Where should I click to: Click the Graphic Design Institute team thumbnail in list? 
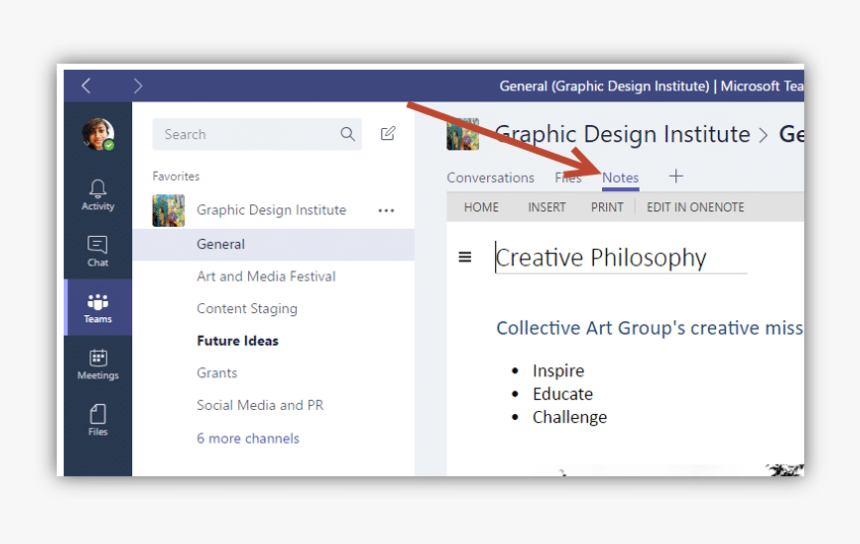[x=168, y=211]
